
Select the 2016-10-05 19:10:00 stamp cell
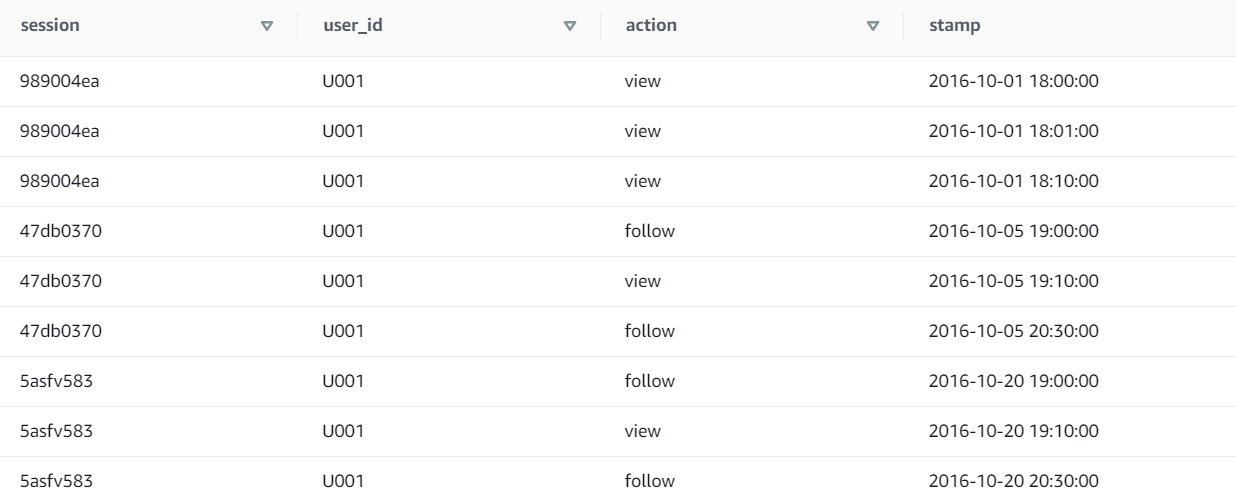[x=1014, y=281]
